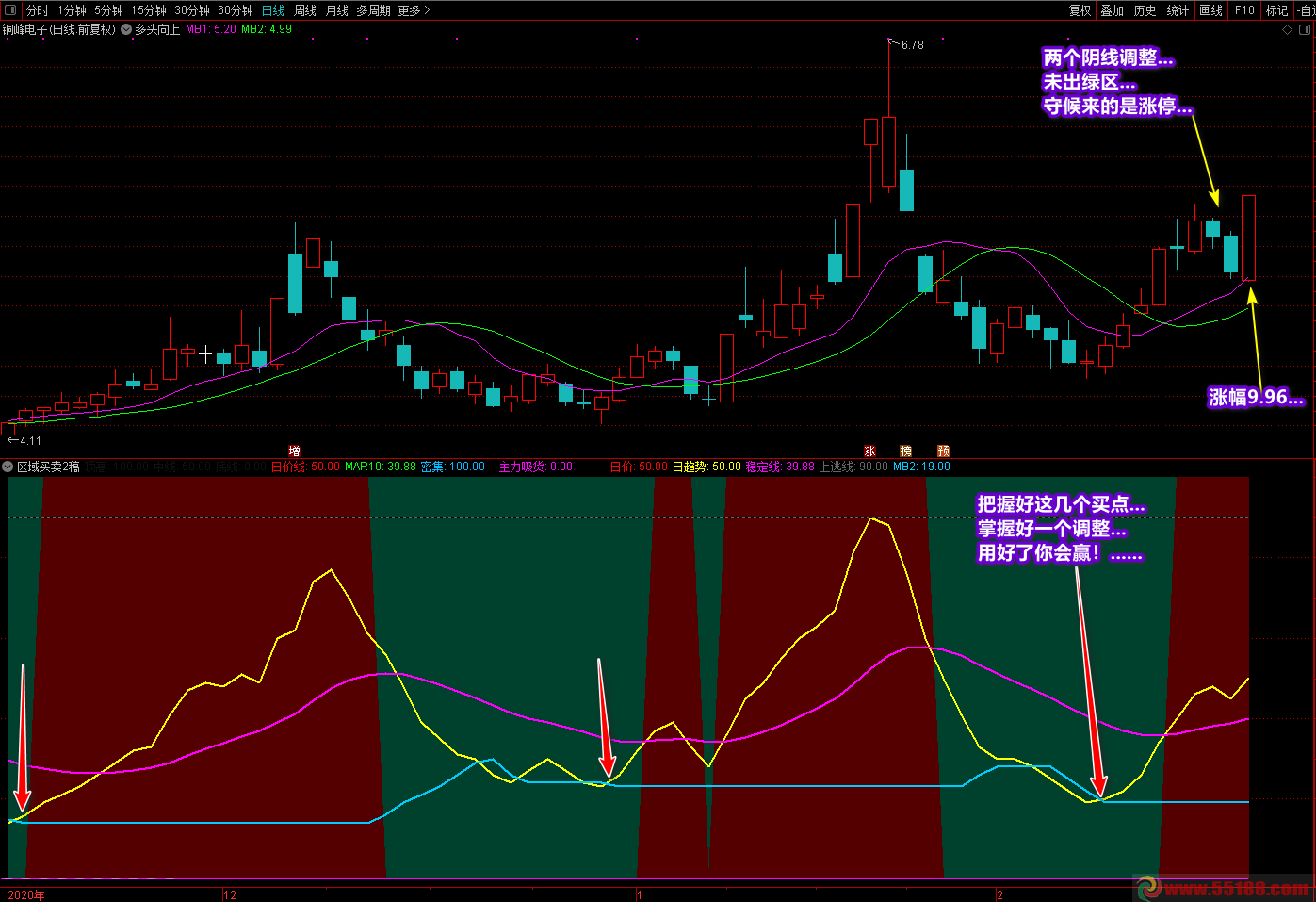This screenshot has width=1316, height=902.
Task: Click the 榜 event marker icon
Action: pos(905,451)
